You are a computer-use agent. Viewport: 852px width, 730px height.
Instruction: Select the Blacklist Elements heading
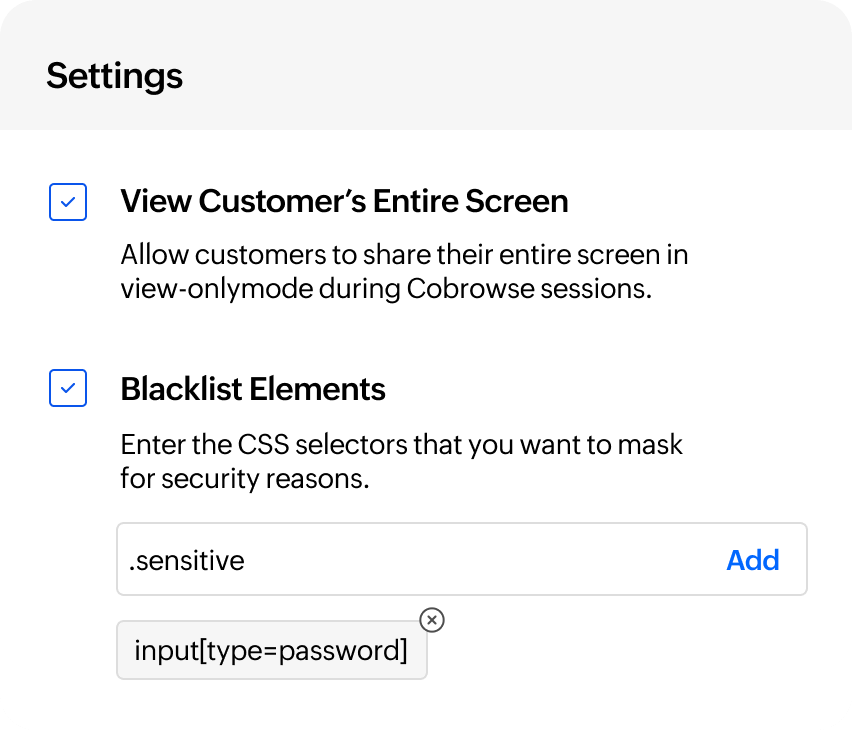[253, 389]
